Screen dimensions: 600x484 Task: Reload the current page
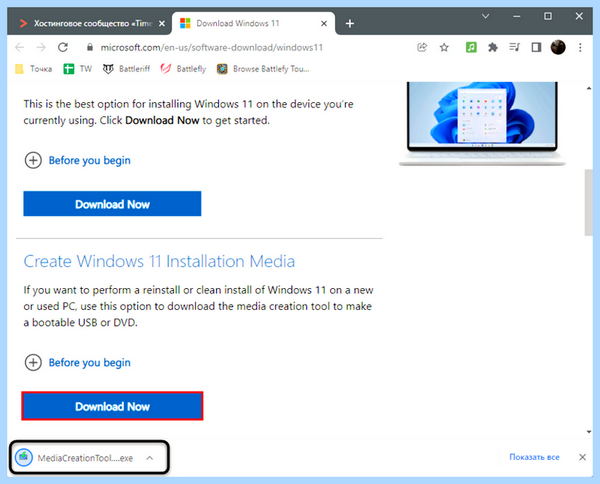click(63, 47)
